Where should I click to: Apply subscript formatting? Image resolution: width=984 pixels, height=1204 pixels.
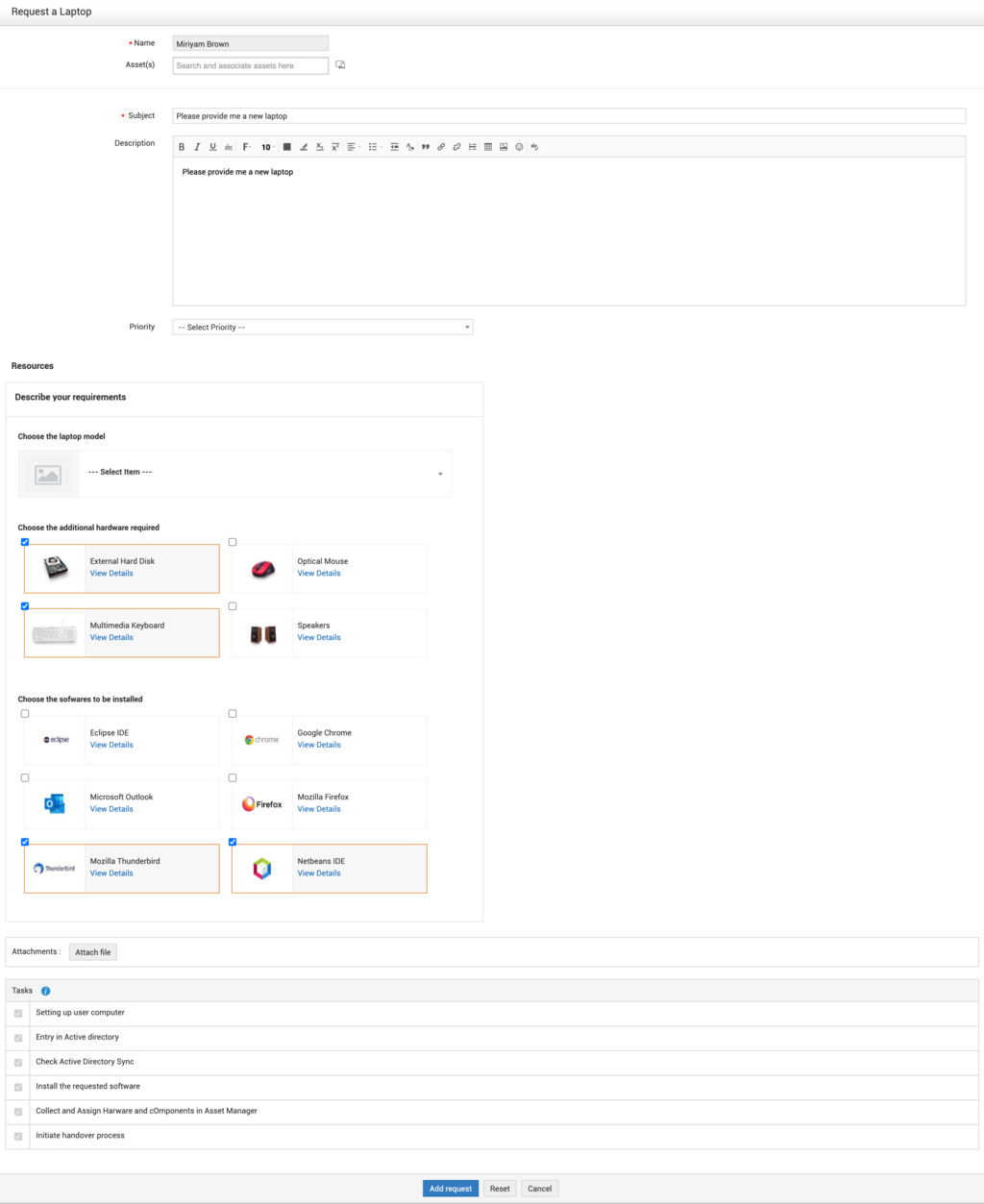(x=319, y=147)
